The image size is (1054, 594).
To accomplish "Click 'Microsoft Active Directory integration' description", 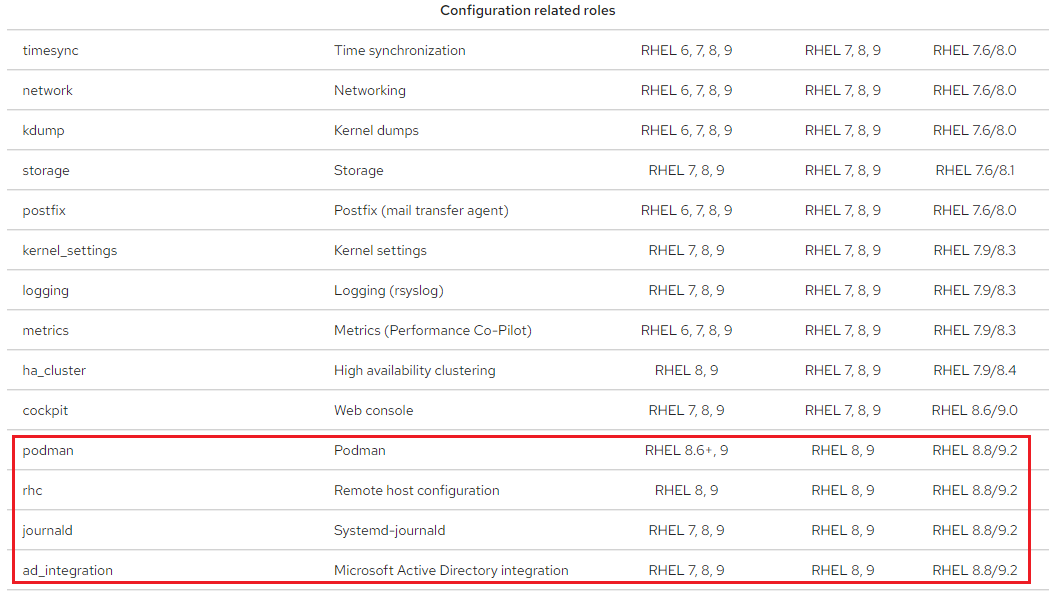I will [x=451, y=570].
